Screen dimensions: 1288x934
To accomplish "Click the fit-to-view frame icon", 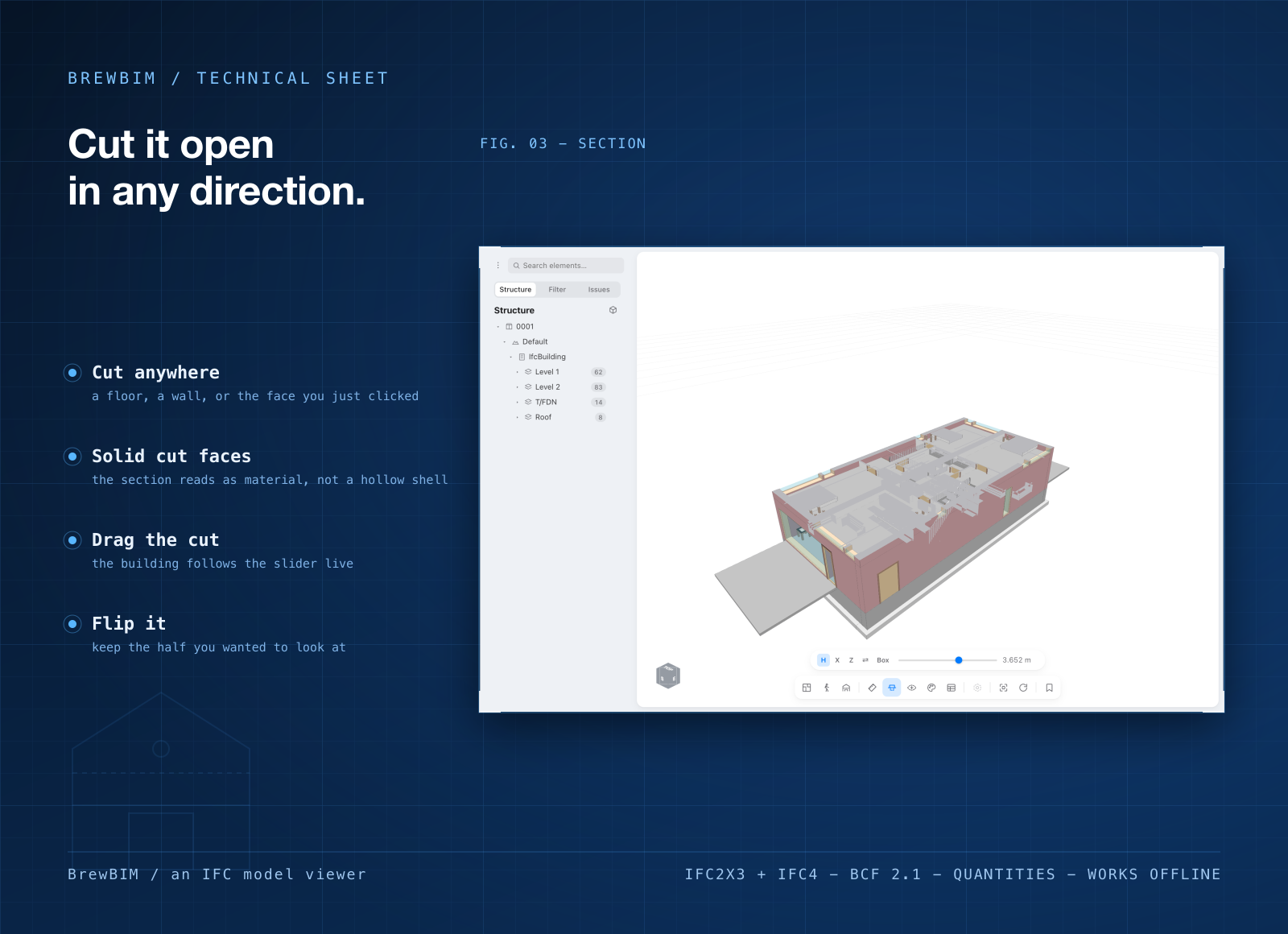I will (1003, 688).
